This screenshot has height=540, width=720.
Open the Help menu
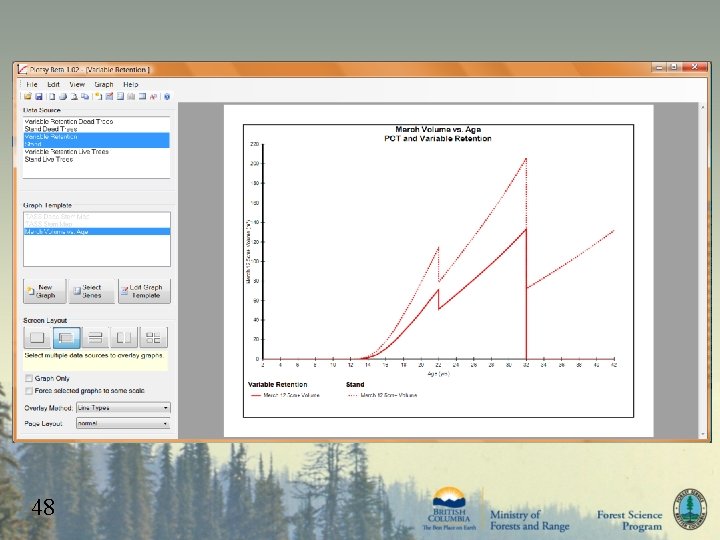click(x=130, y=84)
